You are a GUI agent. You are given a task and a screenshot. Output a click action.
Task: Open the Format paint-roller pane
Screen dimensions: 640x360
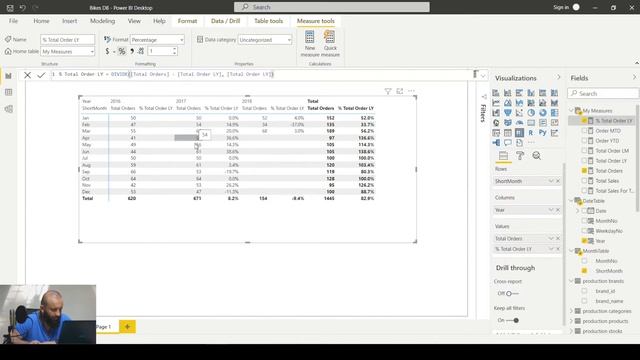pos(520,156)
